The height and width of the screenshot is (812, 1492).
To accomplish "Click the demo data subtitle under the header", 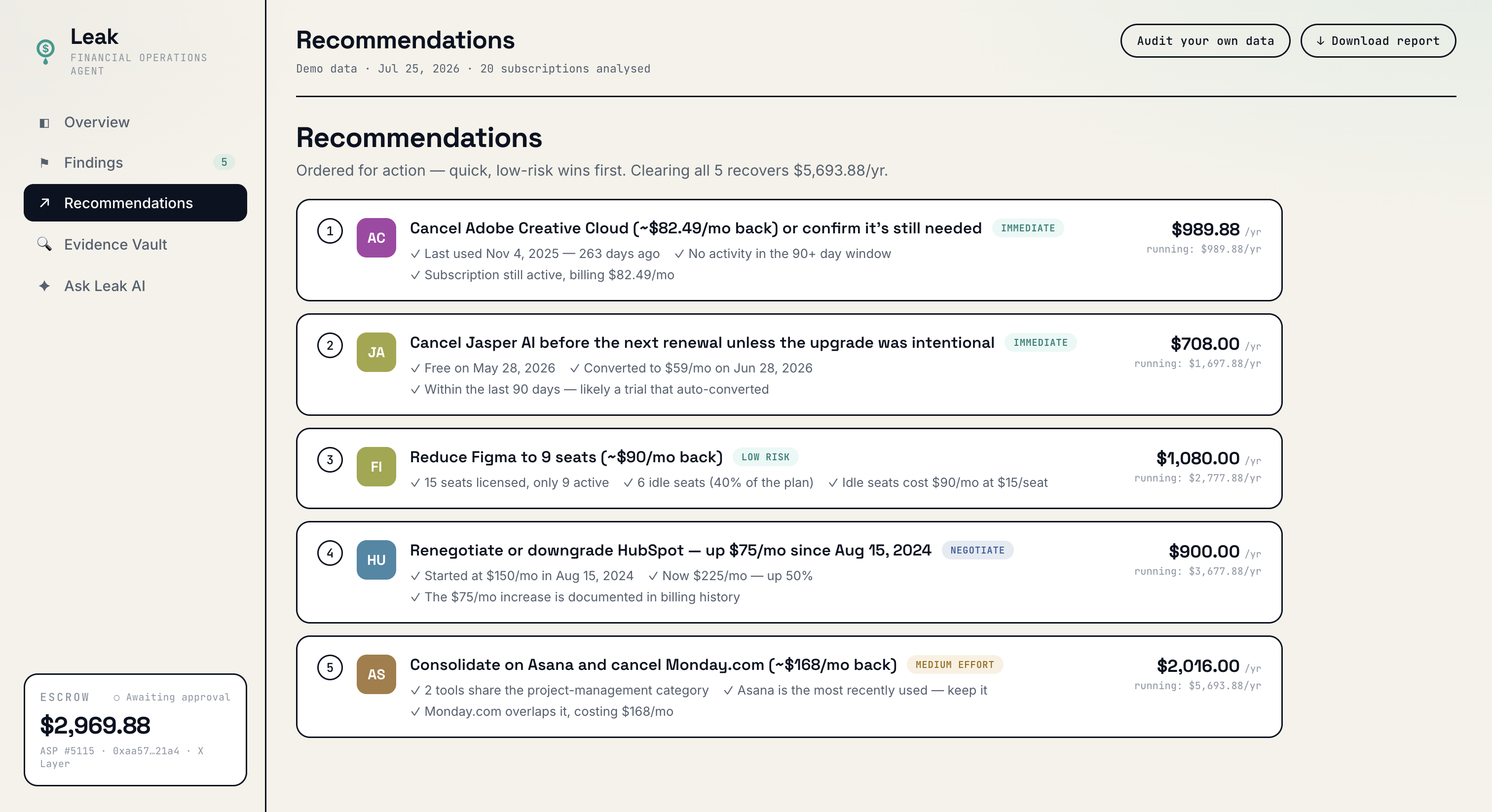I will click(473, 69).
